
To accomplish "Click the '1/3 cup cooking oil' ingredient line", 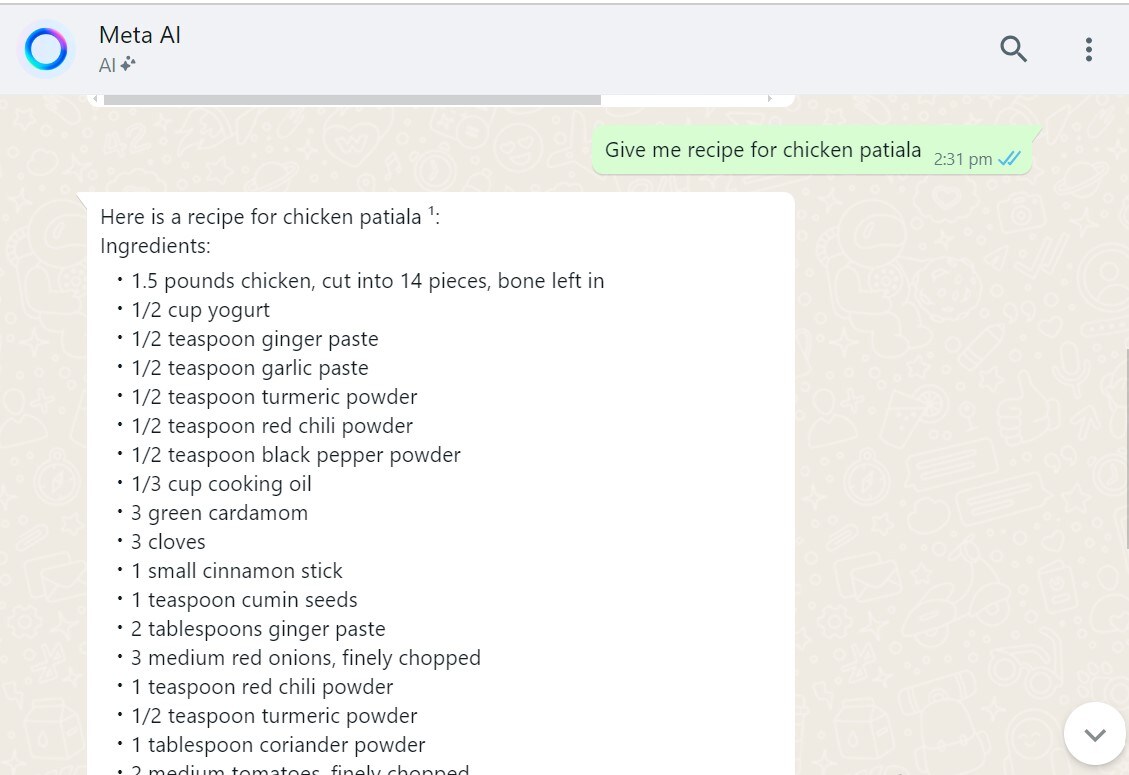I will click(x=221, y=484).
